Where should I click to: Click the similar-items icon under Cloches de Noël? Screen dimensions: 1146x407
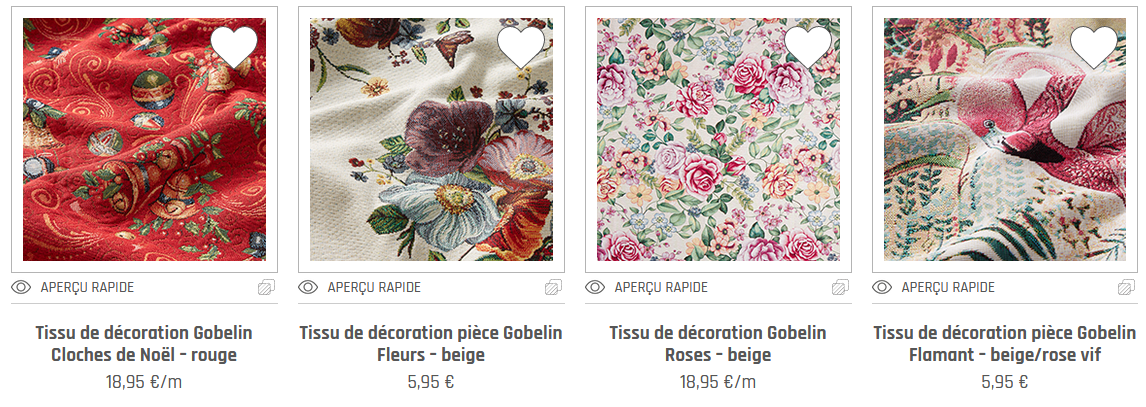267,287
